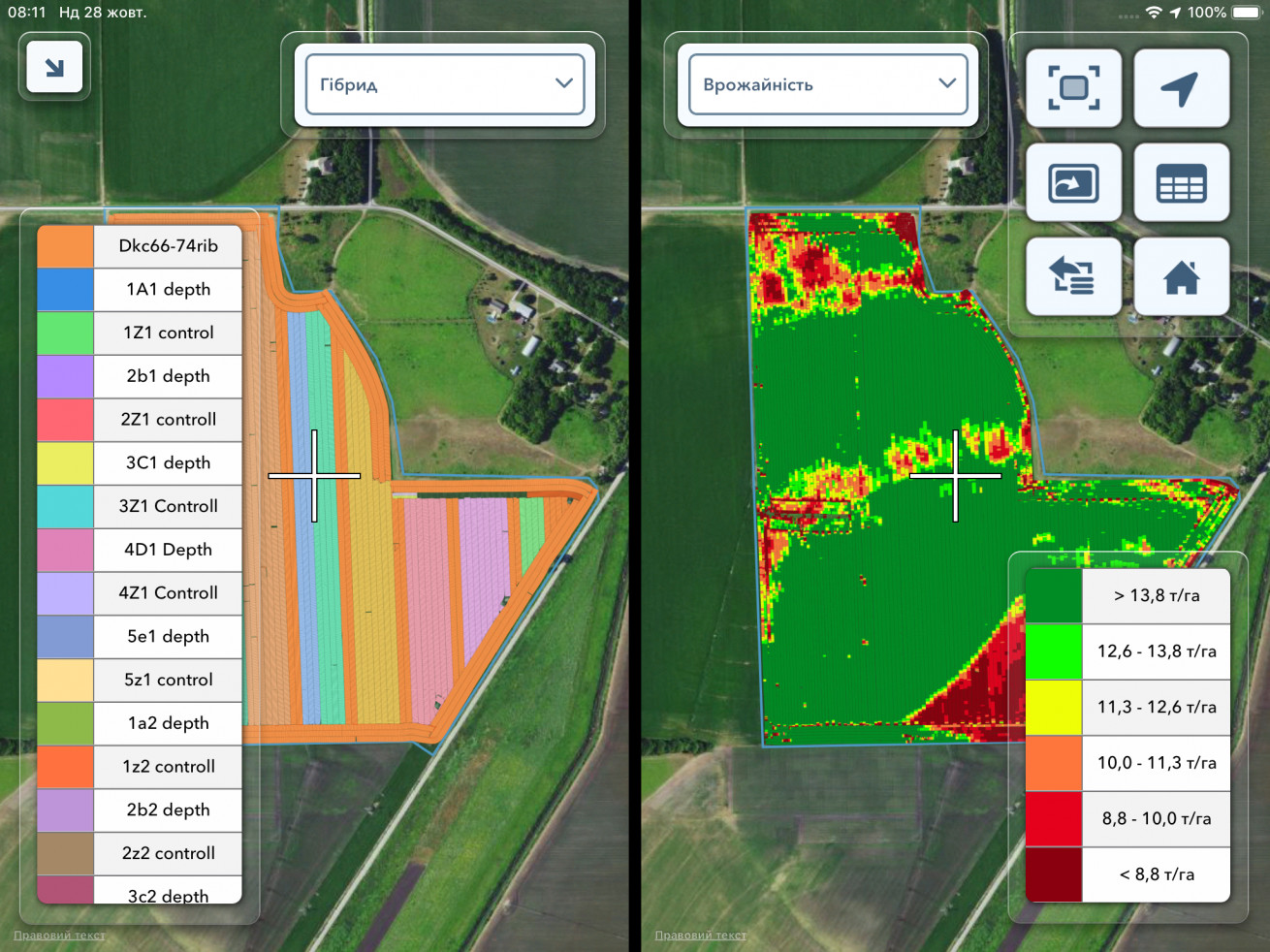The height and width of the screenshot is (952, 1270).
Task: Click the 5e1 depth legend label
Action: point(168,637)
